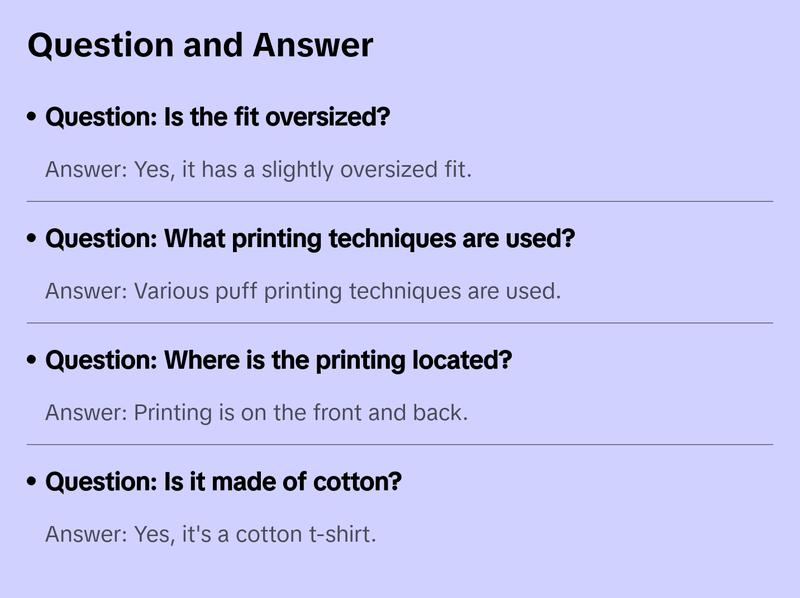Click the bullet before the printing techniques question
Viewport: 800px width, 598px height.
33,240
